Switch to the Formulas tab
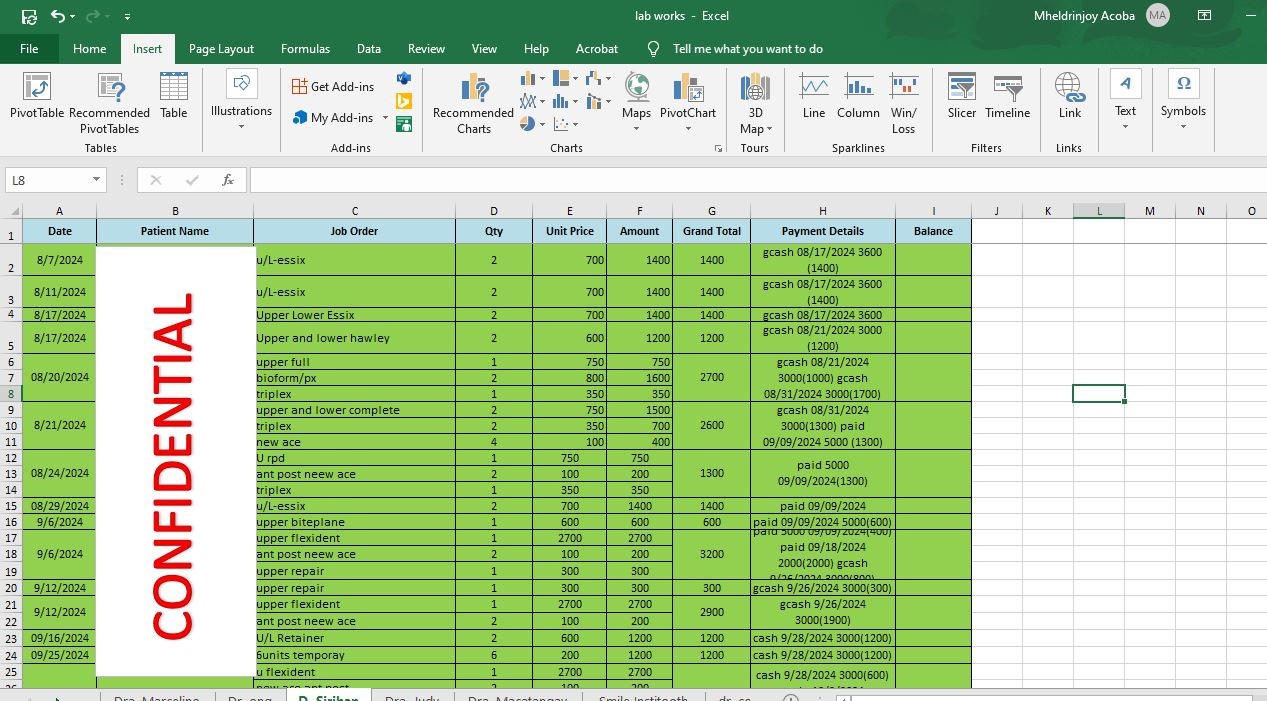Screen dimensions: 1267x701 [x=305, y=49]
